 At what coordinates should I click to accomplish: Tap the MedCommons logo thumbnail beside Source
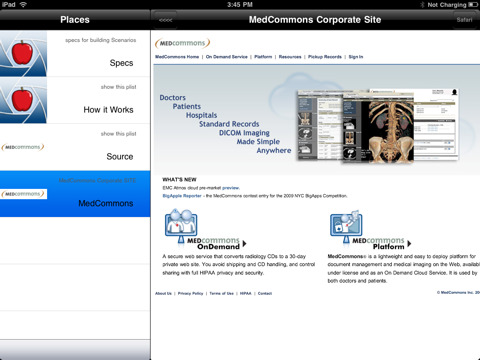[23, 147]
